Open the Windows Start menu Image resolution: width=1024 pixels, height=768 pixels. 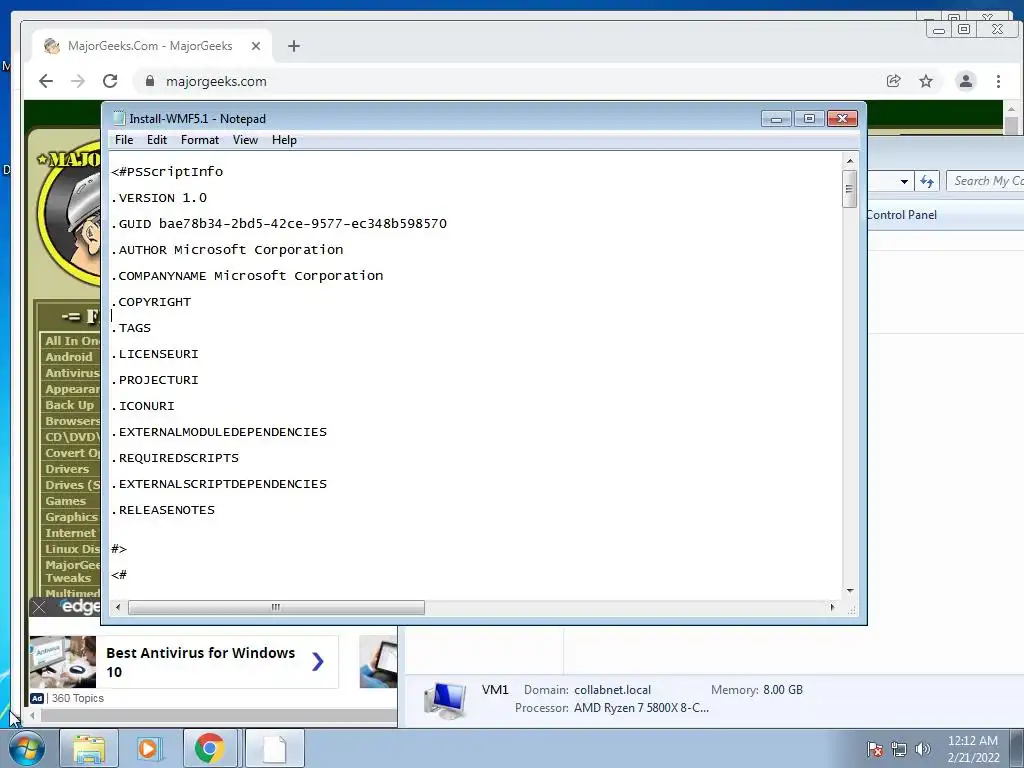tap(26, 748)
